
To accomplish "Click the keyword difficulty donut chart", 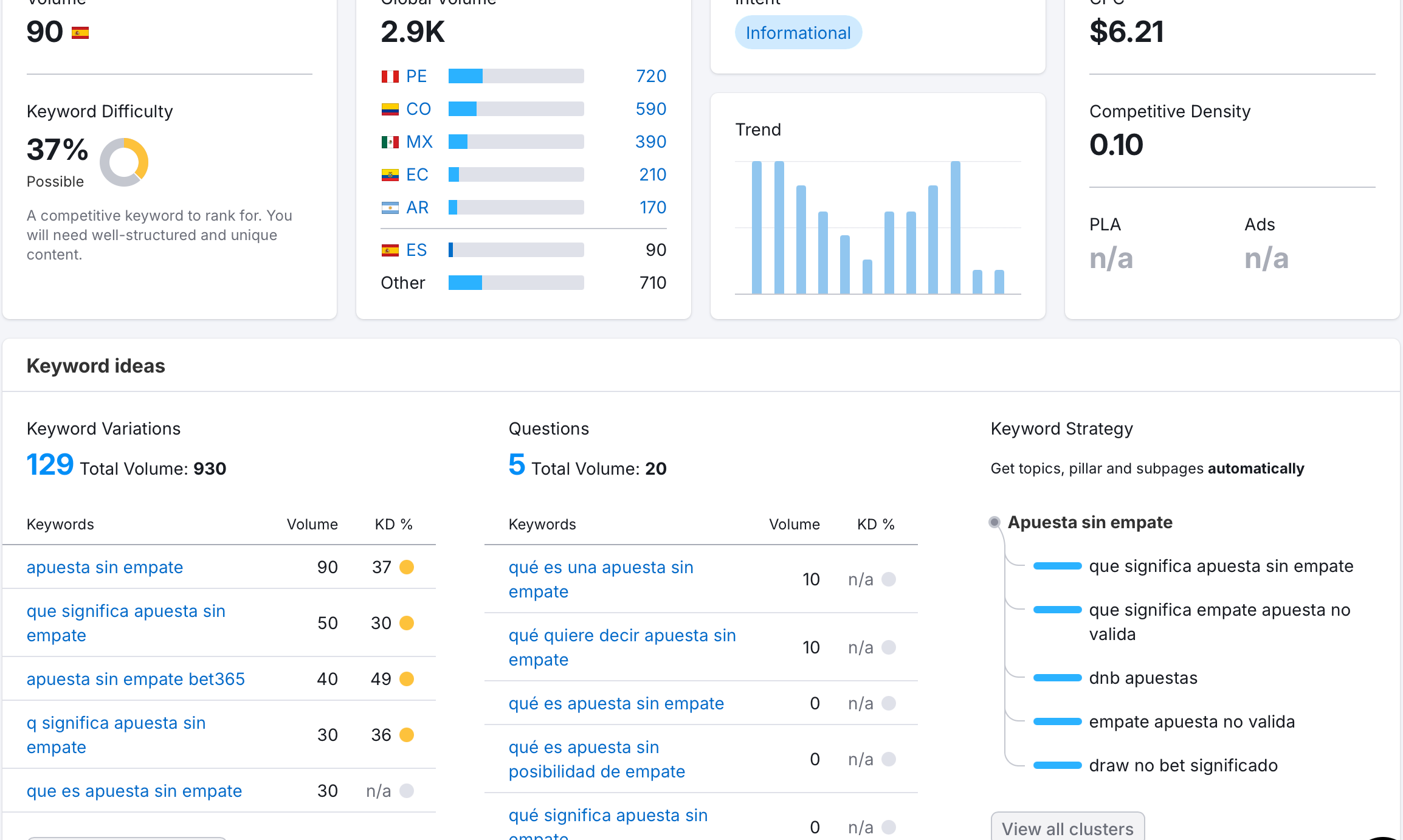I will [124, 162].
